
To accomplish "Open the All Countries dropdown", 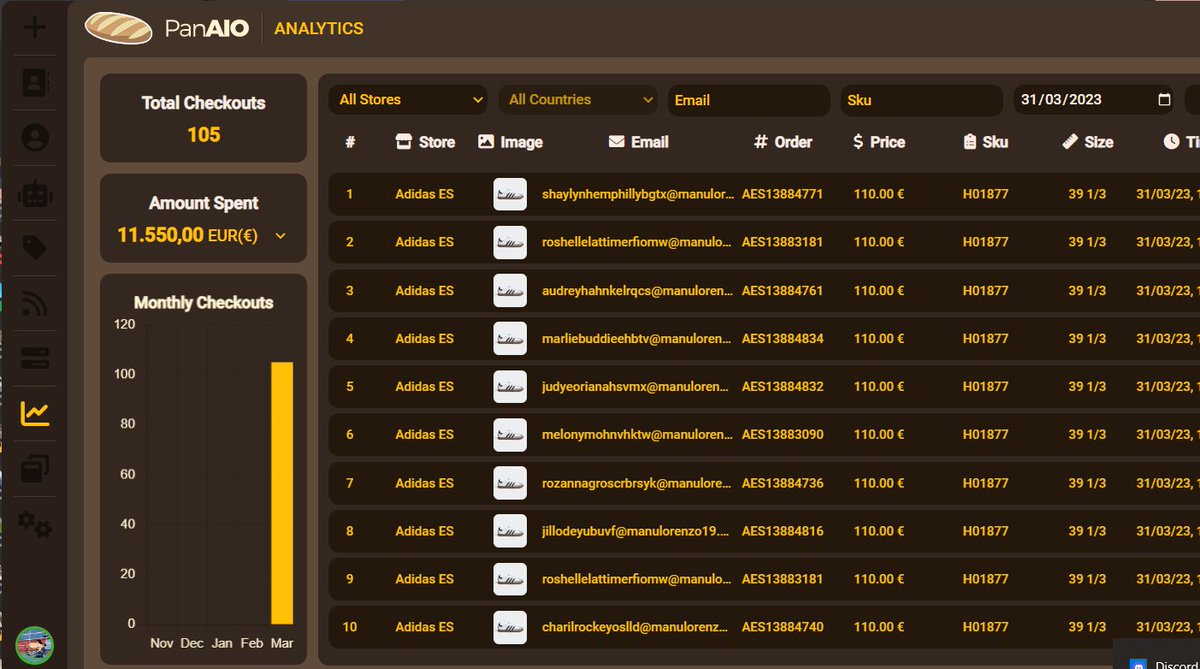I will click(578, 100).
